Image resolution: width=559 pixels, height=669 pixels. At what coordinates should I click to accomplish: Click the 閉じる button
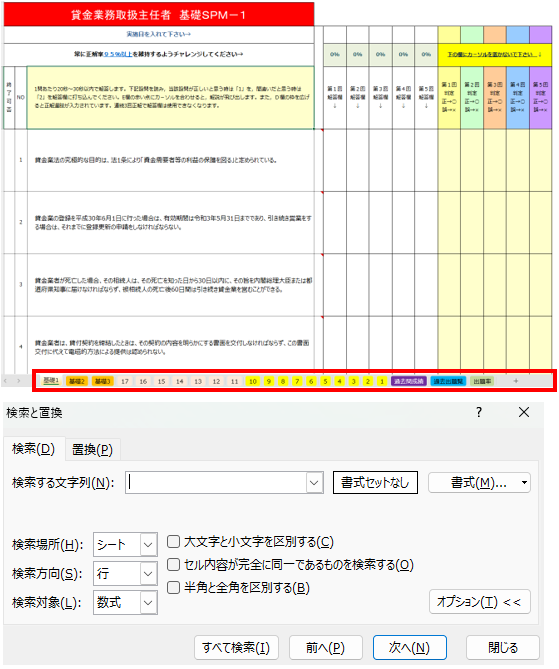pos(503,648)
